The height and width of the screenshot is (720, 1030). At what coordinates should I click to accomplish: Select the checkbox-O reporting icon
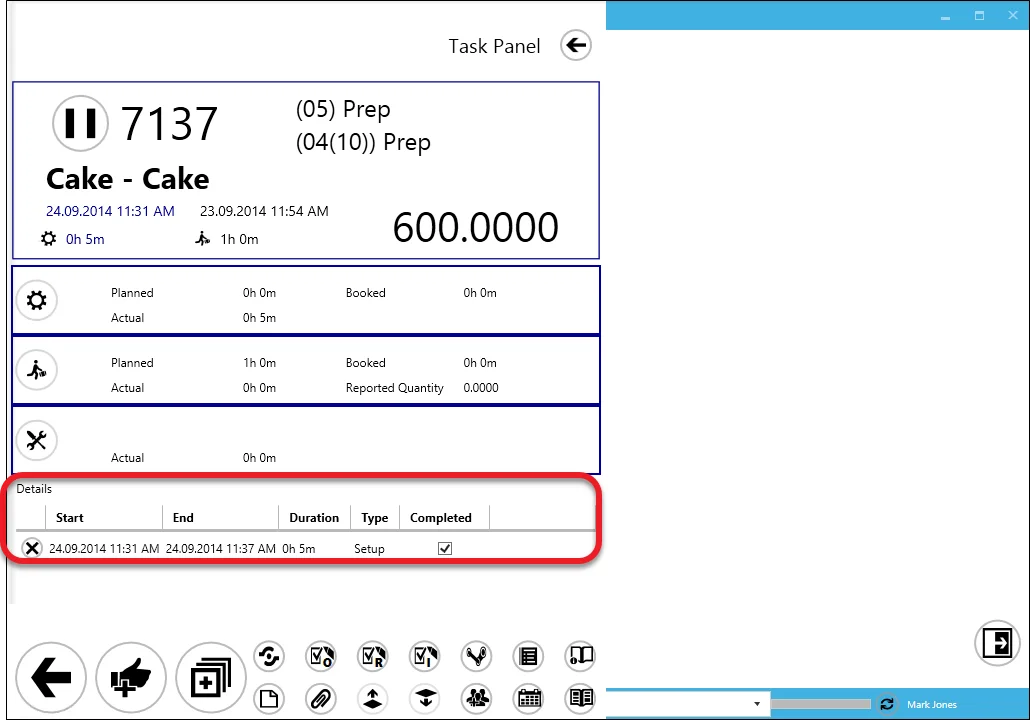tap(321, 656)
